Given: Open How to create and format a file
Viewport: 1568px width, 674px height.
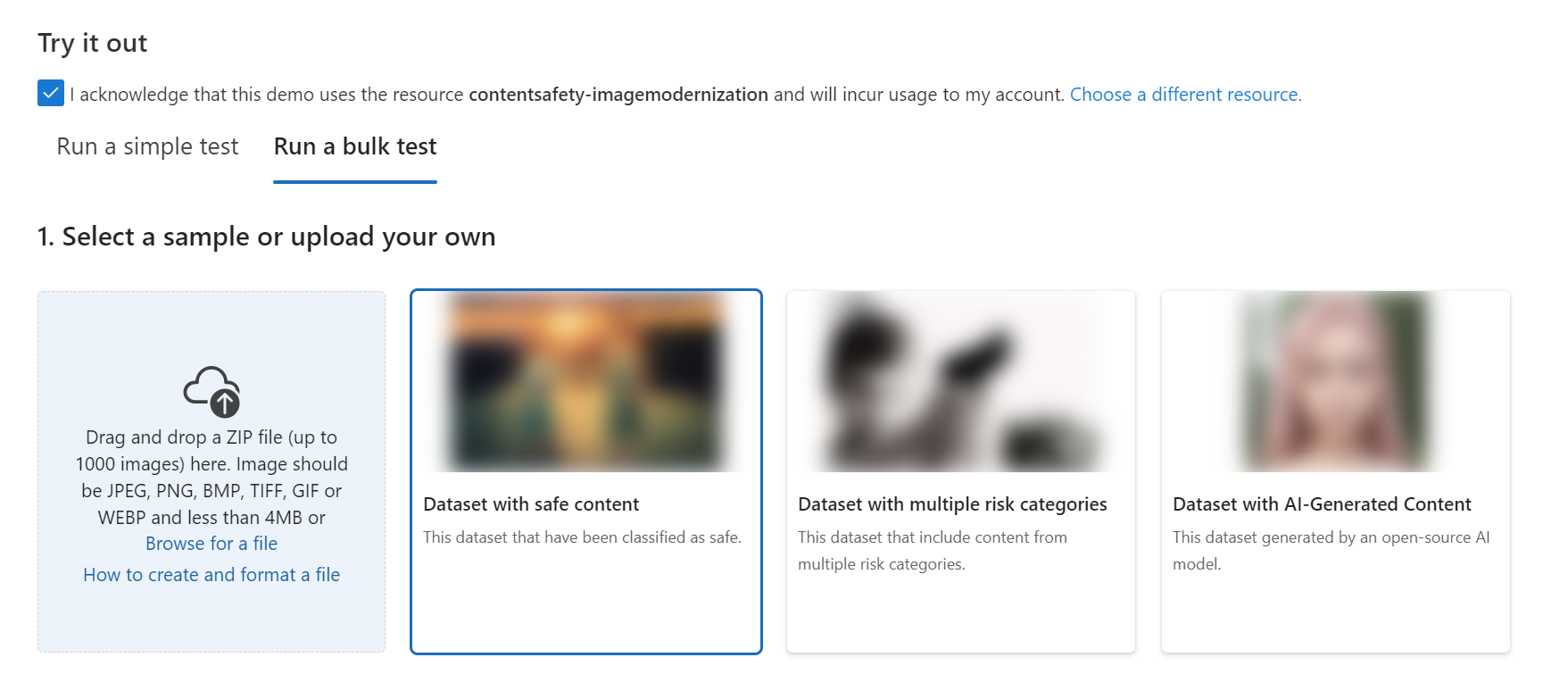Looking at the screenshot, I should pyautogui.click(x=212, y=575).
